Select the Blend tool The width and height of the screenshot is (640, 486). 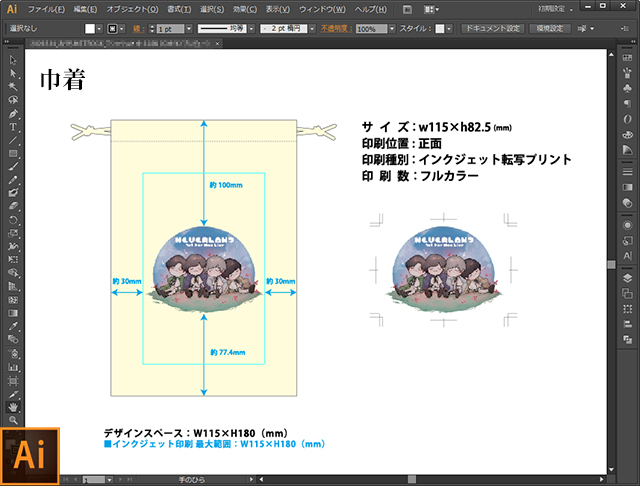13,340
